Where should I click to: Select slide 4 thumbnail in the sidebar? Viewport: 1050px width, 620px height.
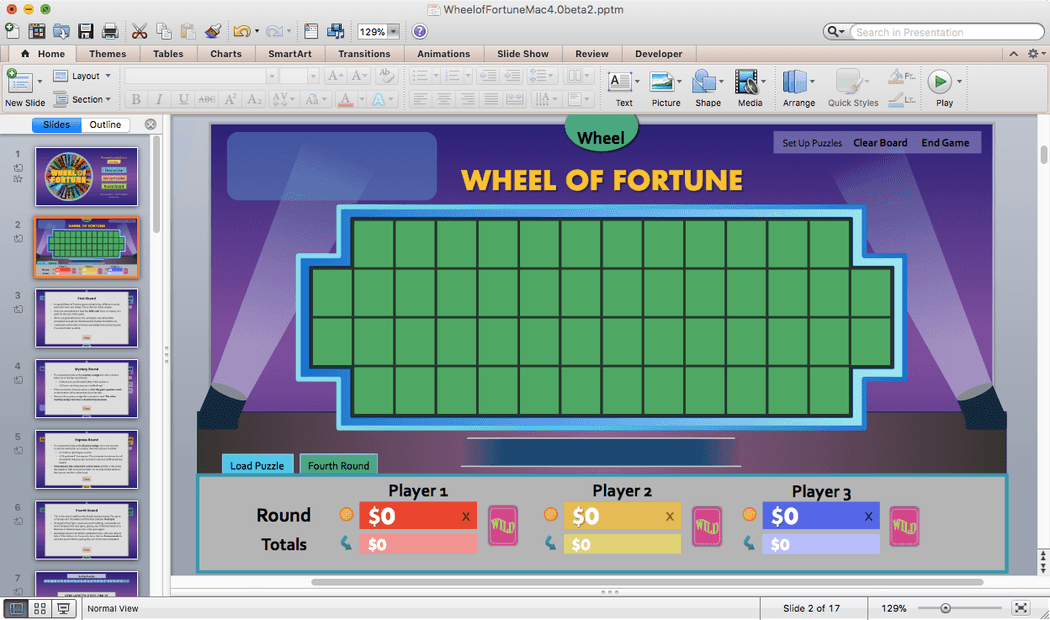[86, 389]
